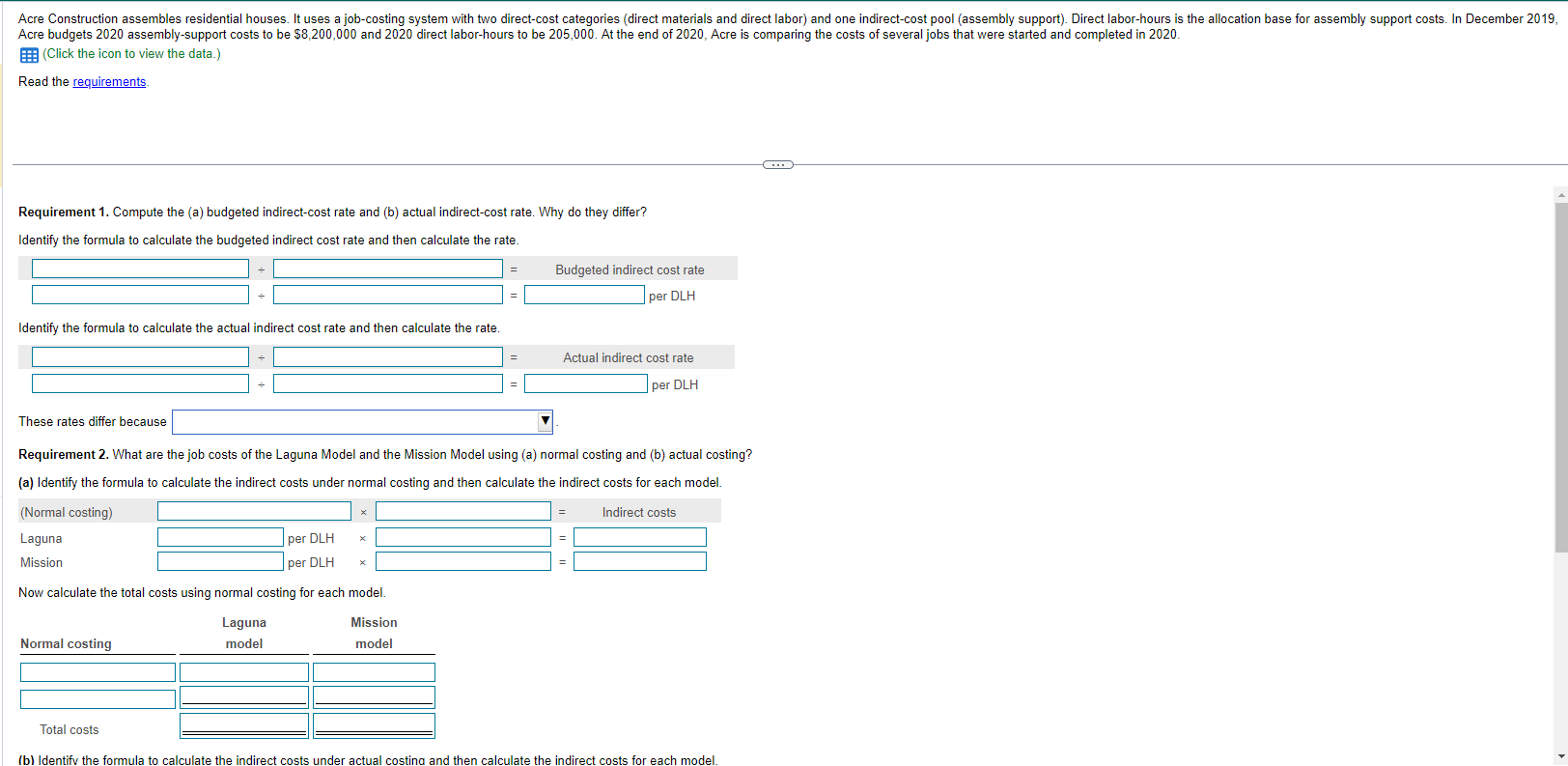Click first row Laguna model cost field

pos(244,672)
